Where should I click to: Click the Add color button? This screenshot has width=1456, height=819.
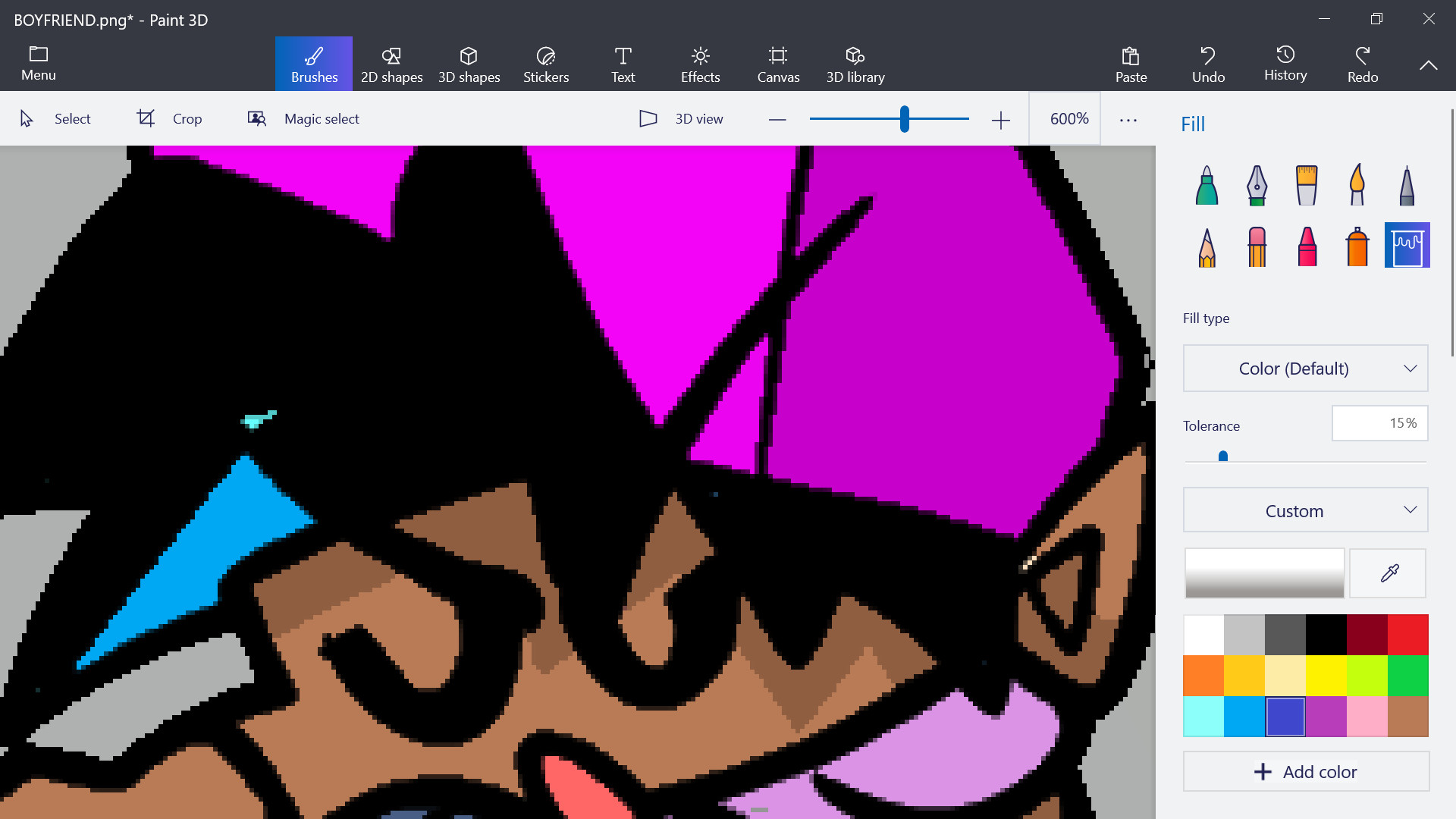1305,772
